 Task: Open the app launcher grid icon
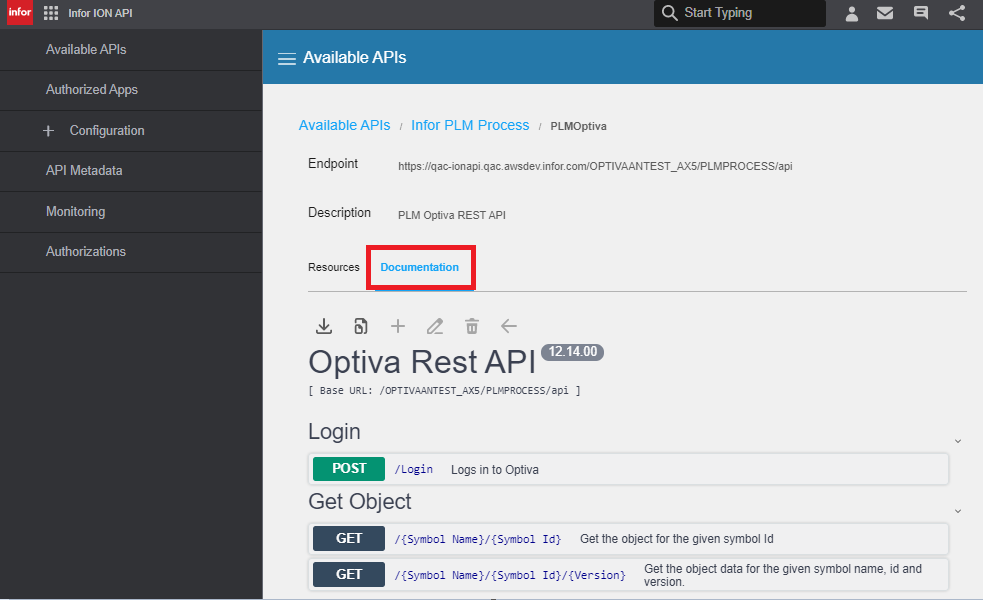click(51, 13)
